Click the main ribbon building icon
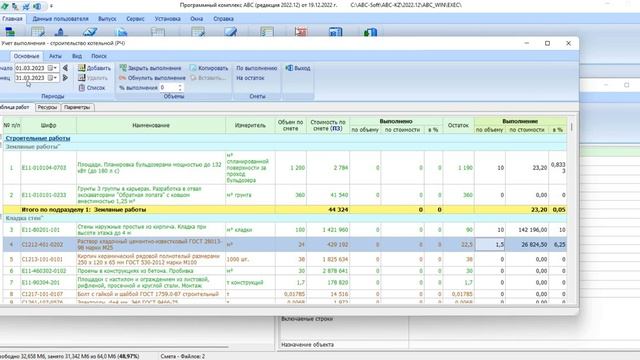The image size is (640, 360). click(x=60, y=32)
